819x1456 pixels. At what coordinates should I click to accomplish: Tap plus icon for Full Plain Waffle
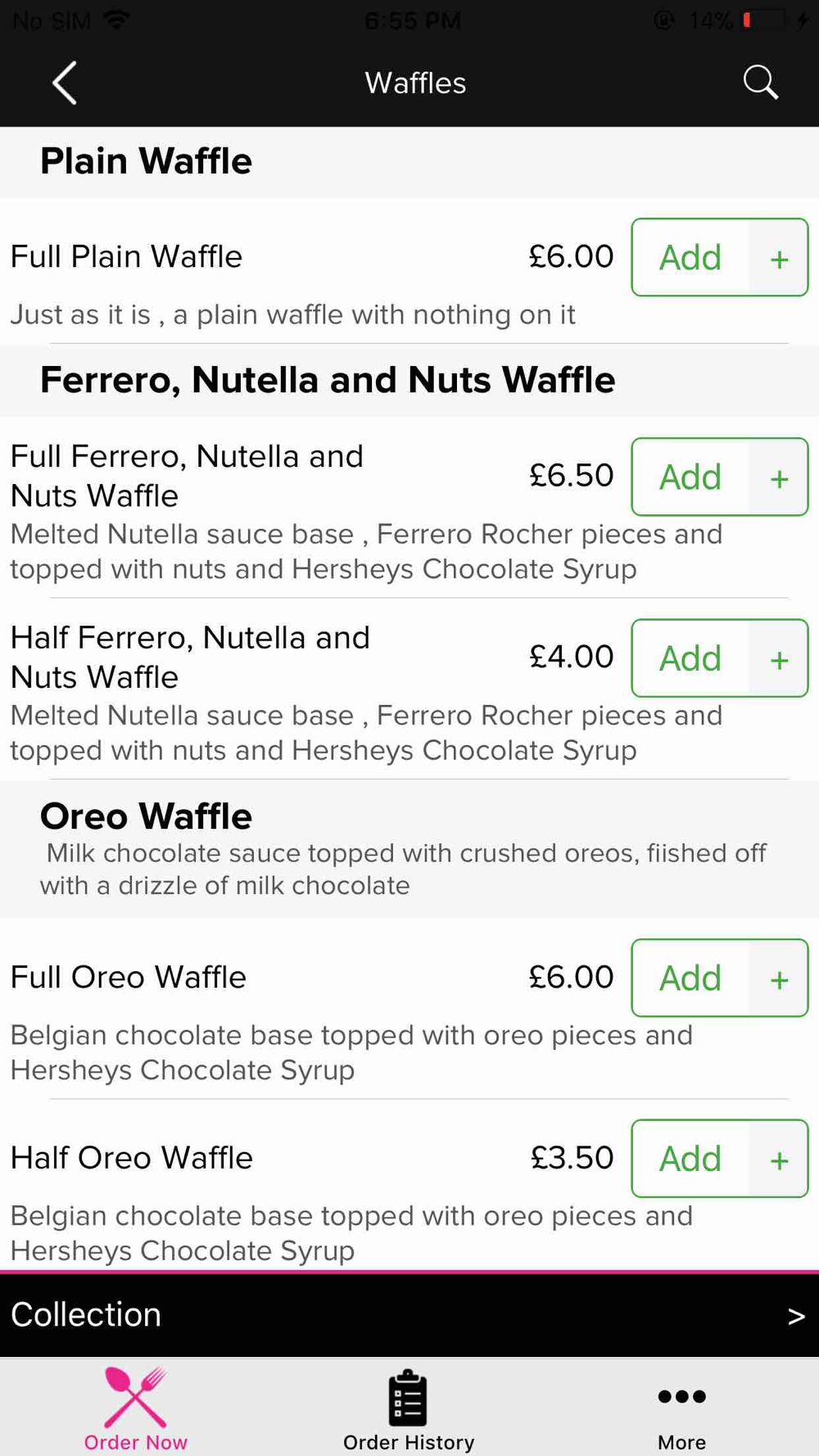779,258
